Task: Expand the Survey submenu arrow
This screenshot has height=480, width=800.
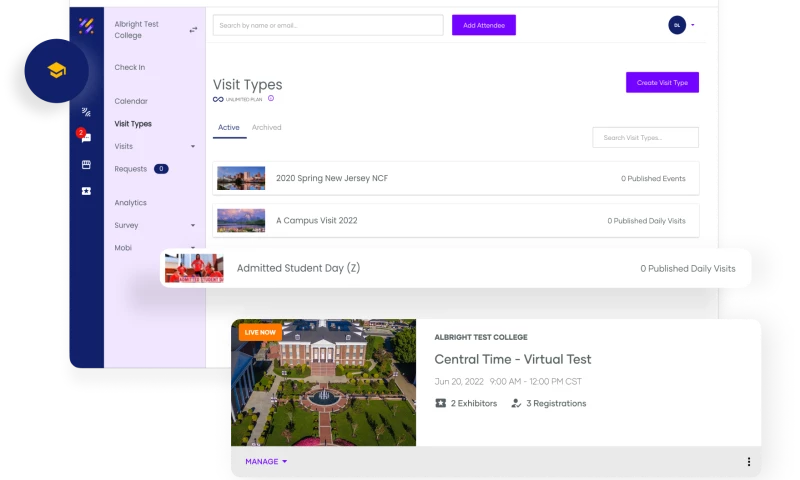Action: [193, 225]
